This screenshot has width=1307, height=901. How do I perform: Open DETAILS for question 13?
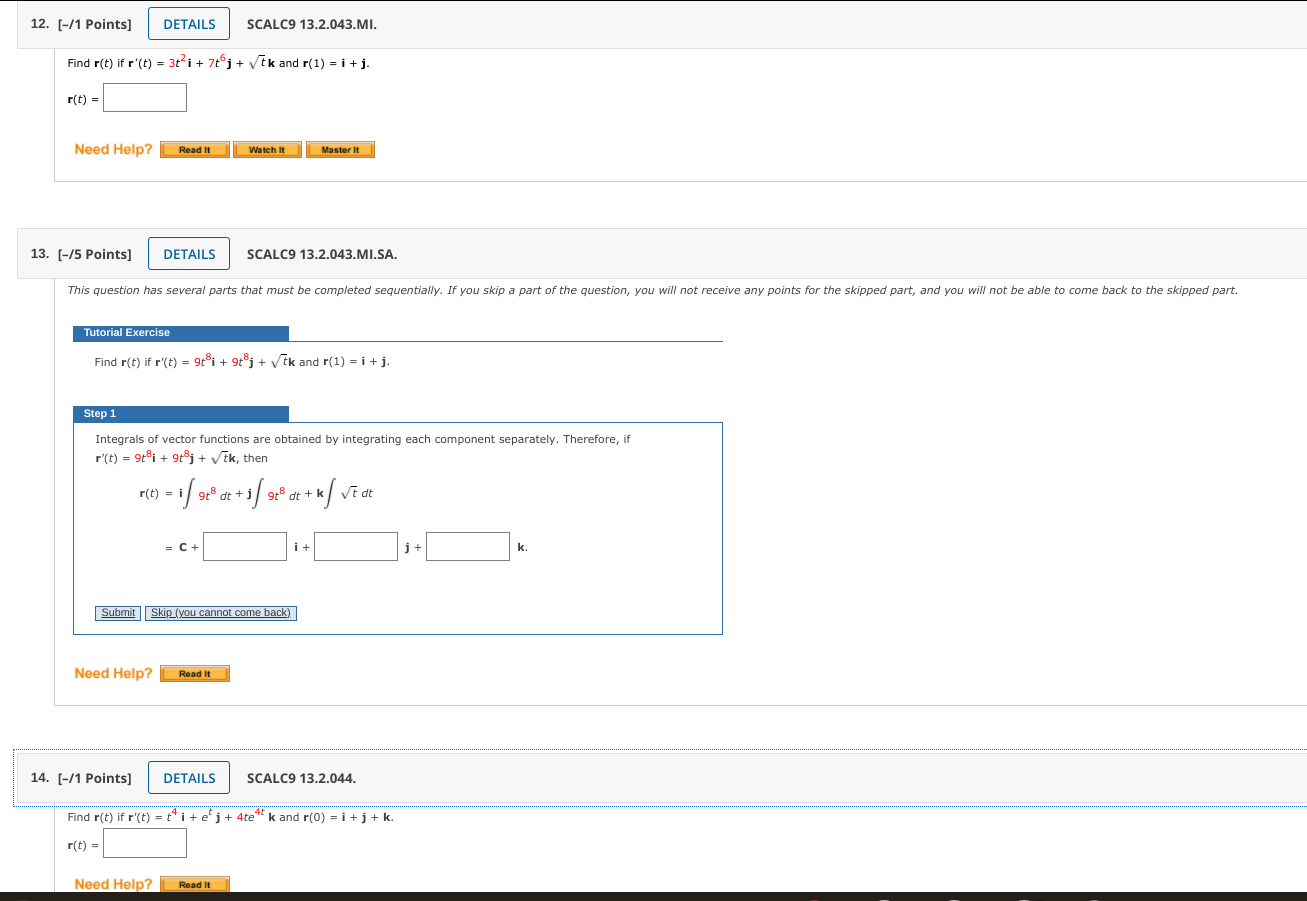click(188, 253)
